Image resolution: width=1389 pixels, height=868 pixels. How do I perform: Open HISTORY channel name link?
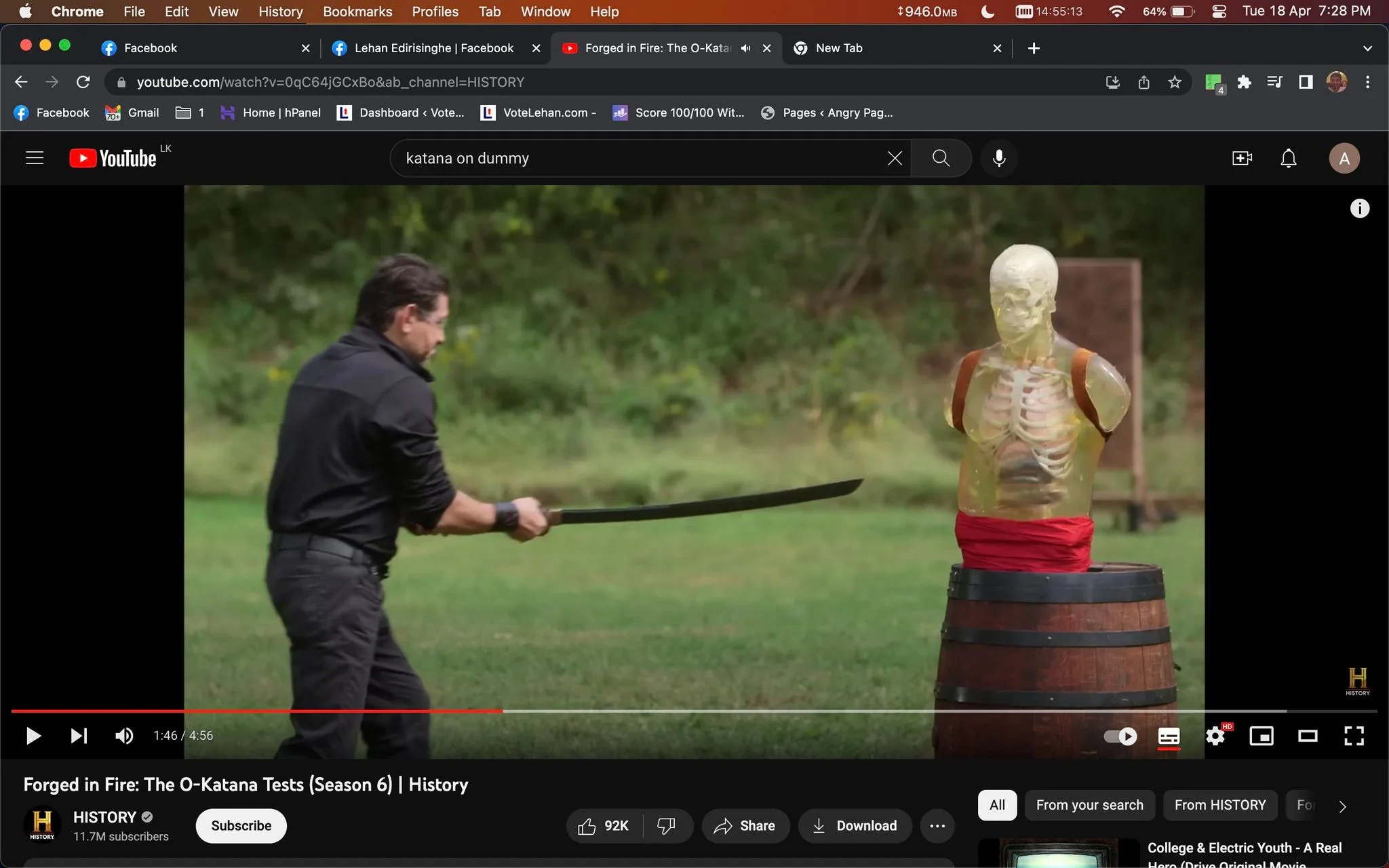tap(104, 817)
